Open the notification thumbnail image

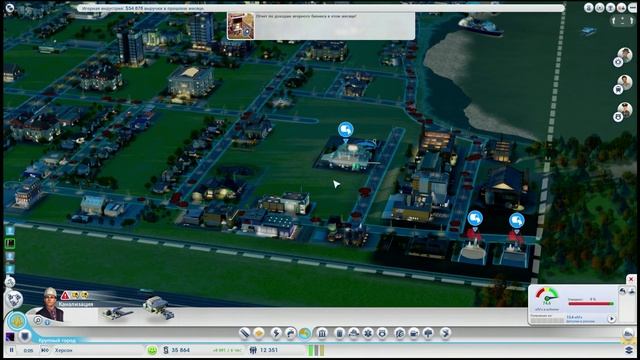point(241,26)
